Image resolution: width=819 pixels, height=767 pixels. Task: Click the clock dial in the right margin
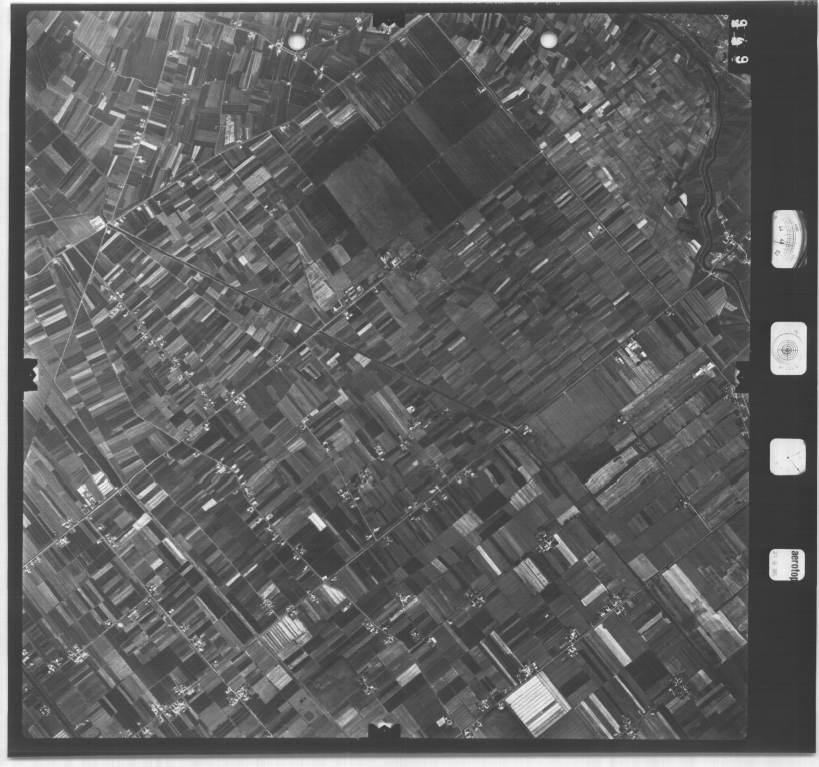pyautogui.click(x=787, y=457)
